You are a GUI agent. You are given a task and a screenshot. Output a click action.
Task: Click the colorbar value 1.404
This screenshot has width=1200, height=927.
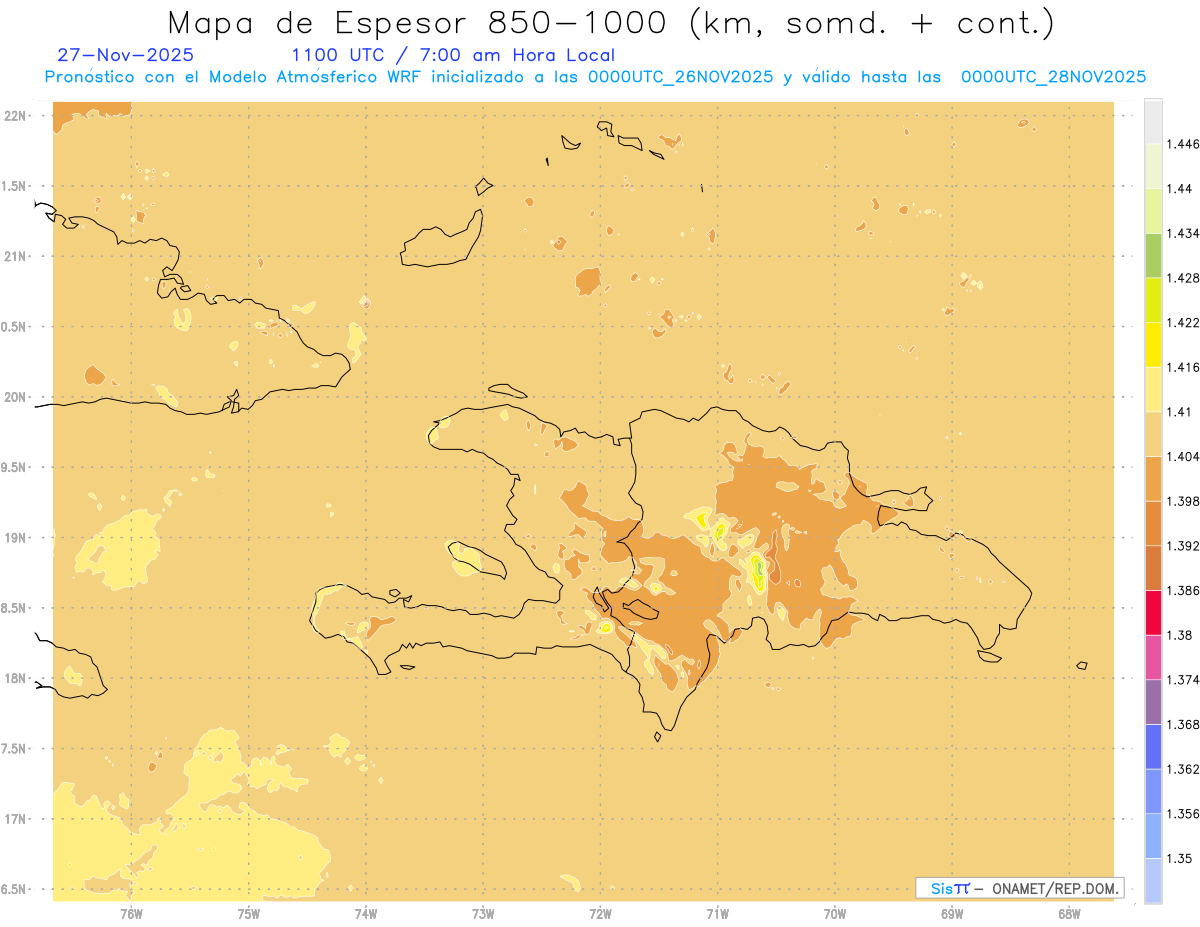1181,457
